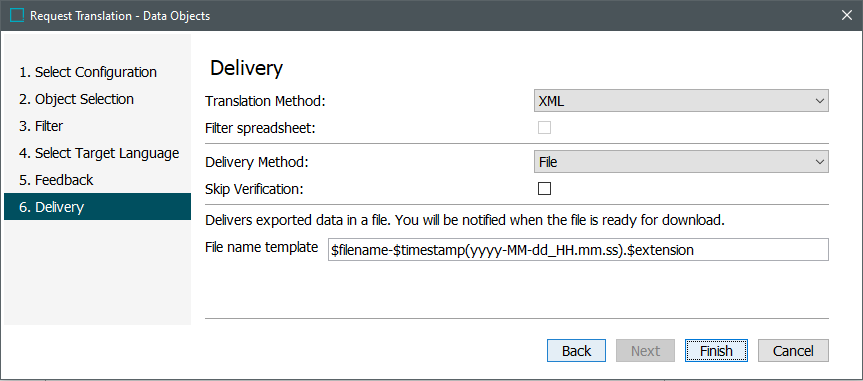Viewport: 863px width, 381px height.
Task: Select the highlighted 6. Delivery step
Action: tap(97, 207)
